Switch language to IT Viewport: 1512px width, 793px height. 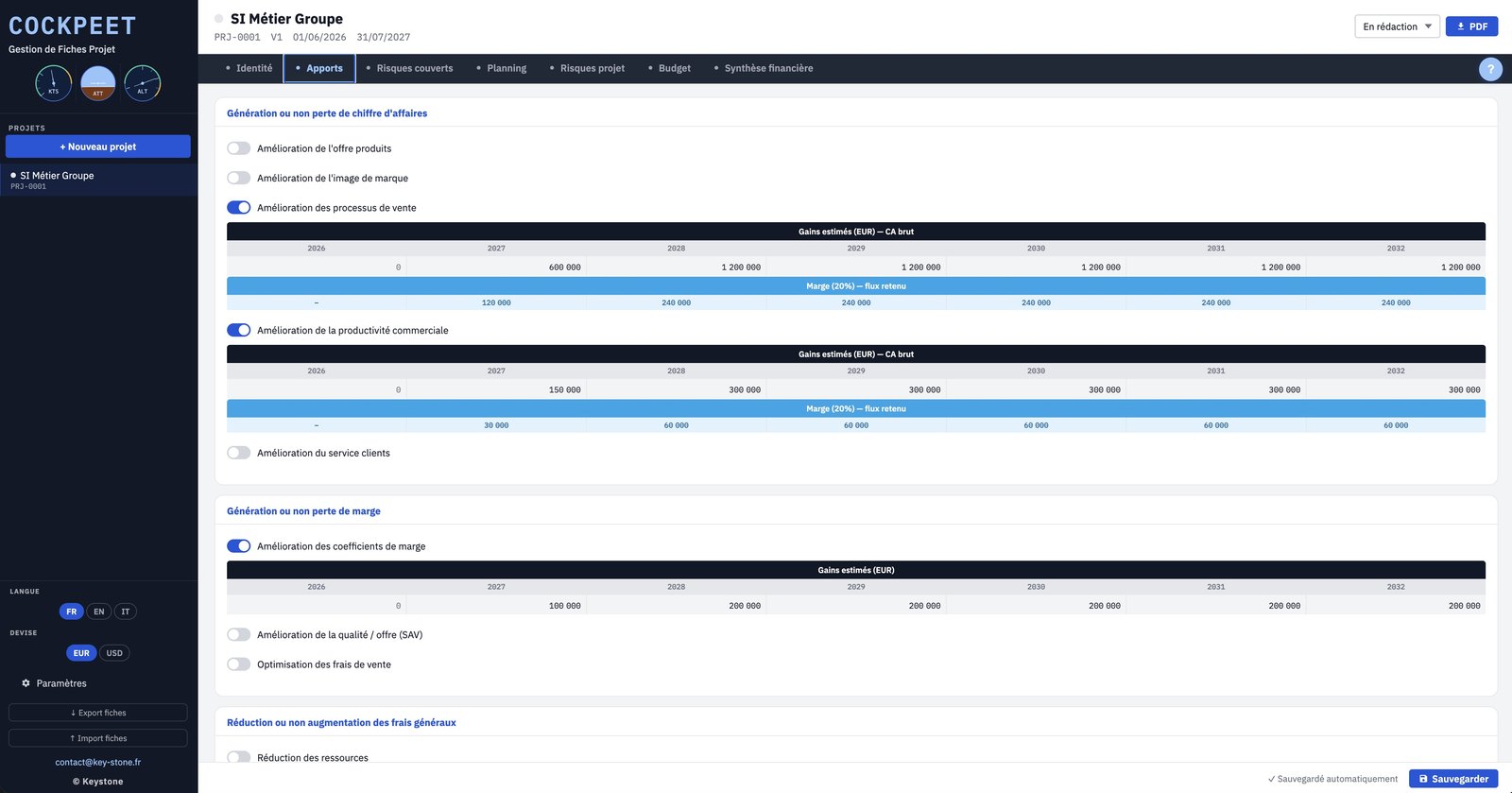tap(126, 612)
